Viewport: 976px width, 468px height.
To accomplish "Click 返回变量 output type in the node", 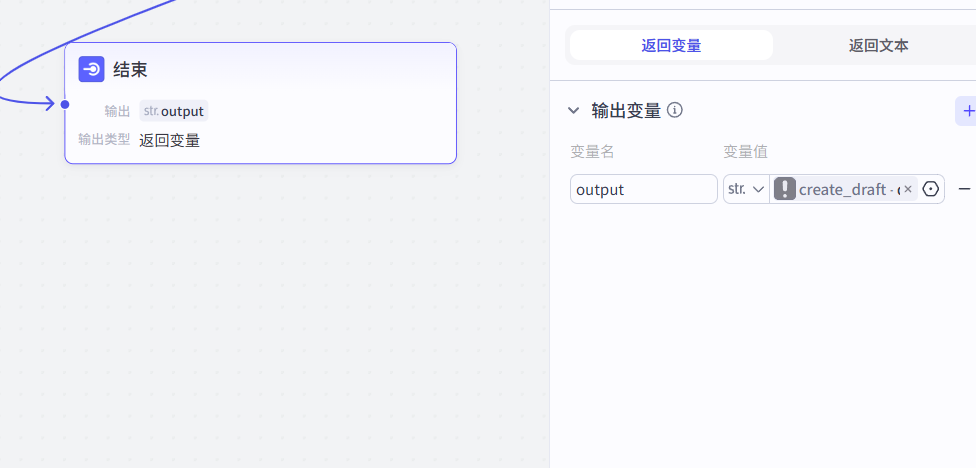I will coord(169,140).
